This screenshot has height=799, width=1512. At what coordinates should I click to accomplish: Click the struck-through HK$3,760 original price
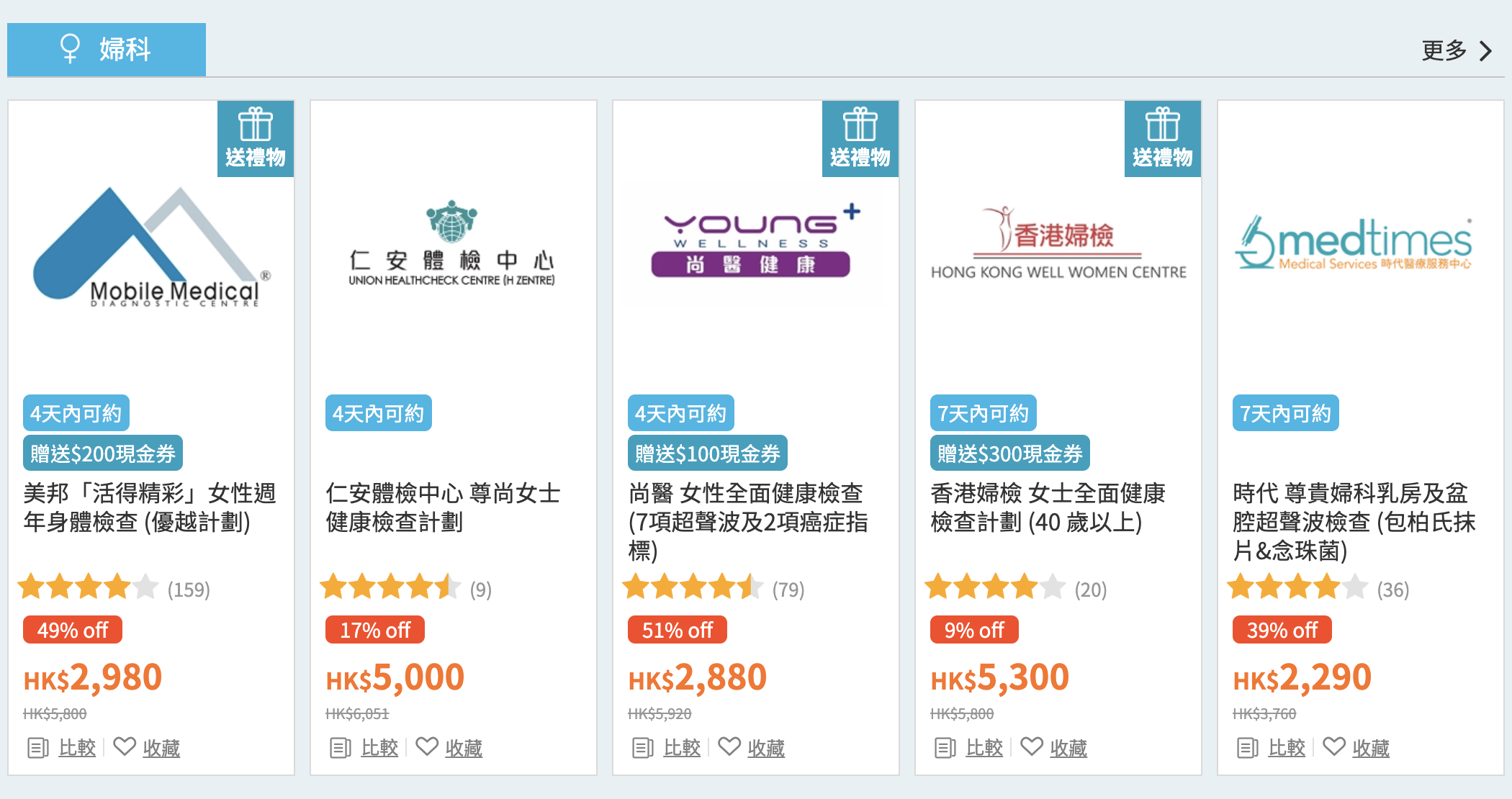coord(1264,714)
